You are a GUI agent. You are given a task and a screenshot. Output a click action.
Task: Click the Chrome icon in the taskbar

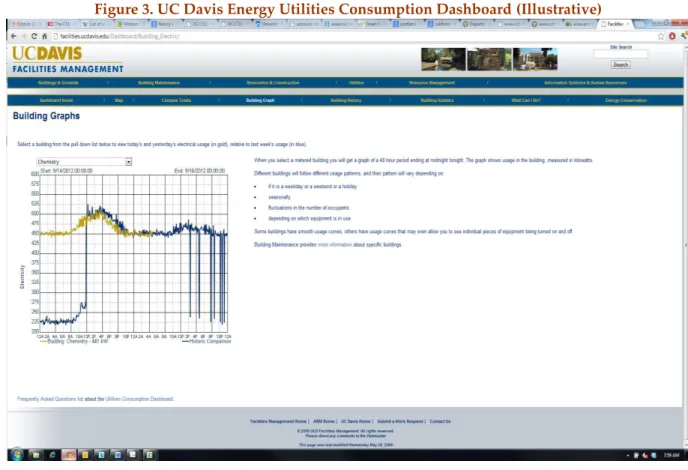(68, 455)
